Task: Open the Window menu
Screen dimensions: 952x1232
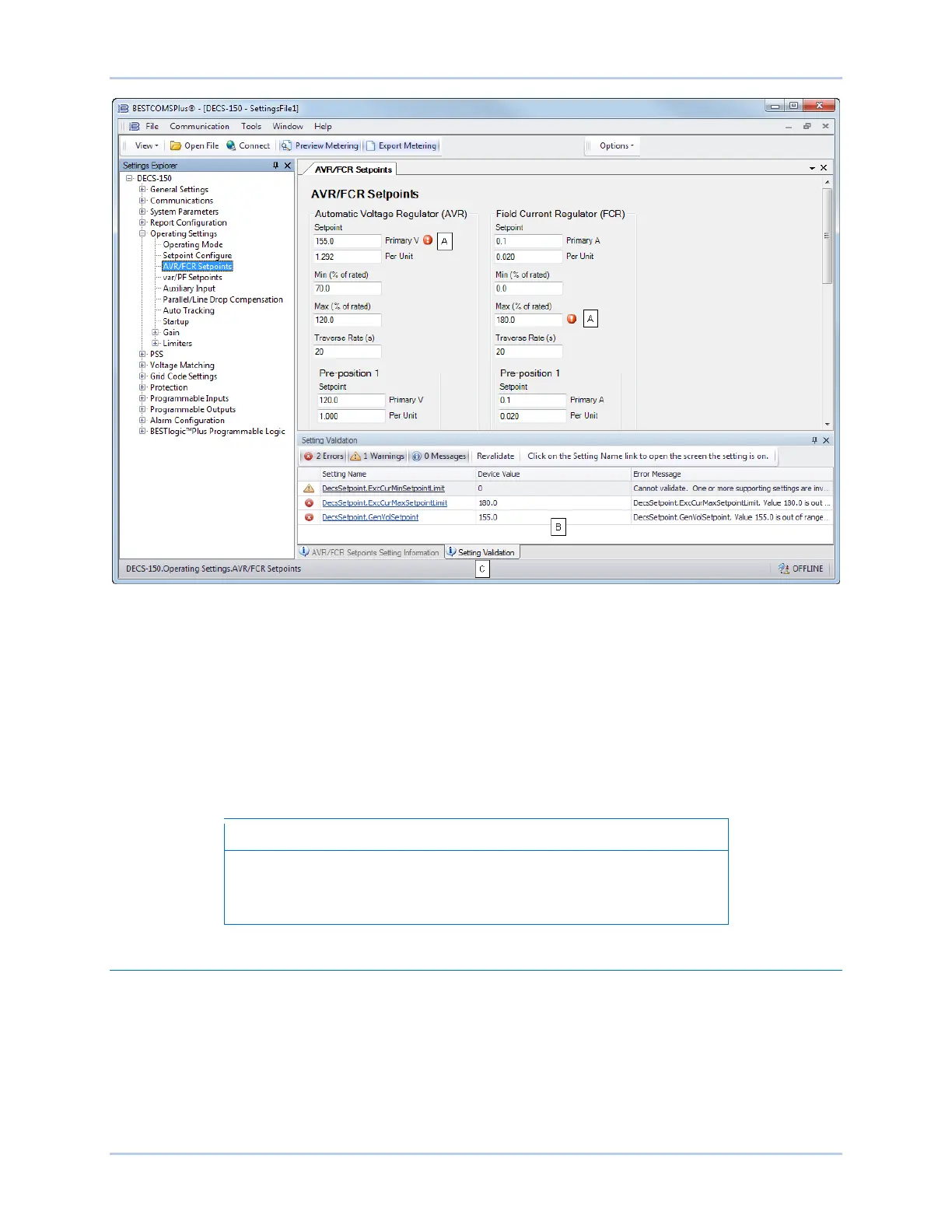Action: coord(288,126)
